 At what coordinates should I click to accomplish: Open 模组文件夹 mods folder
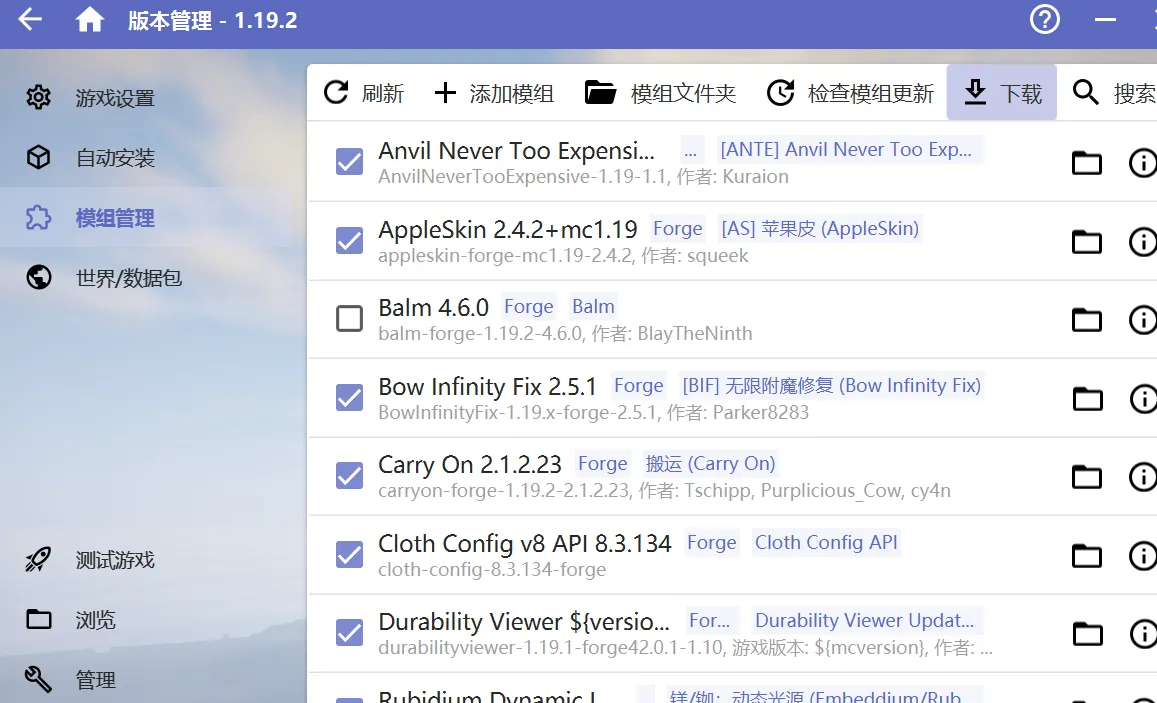tap(660, 93)
